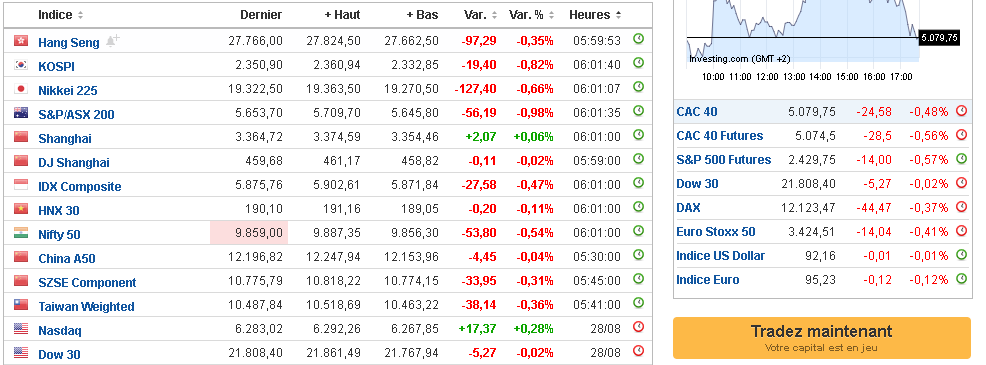Click the India flag next to Nifty 50
The image size is (986, 365).
[x=21, y=233]
